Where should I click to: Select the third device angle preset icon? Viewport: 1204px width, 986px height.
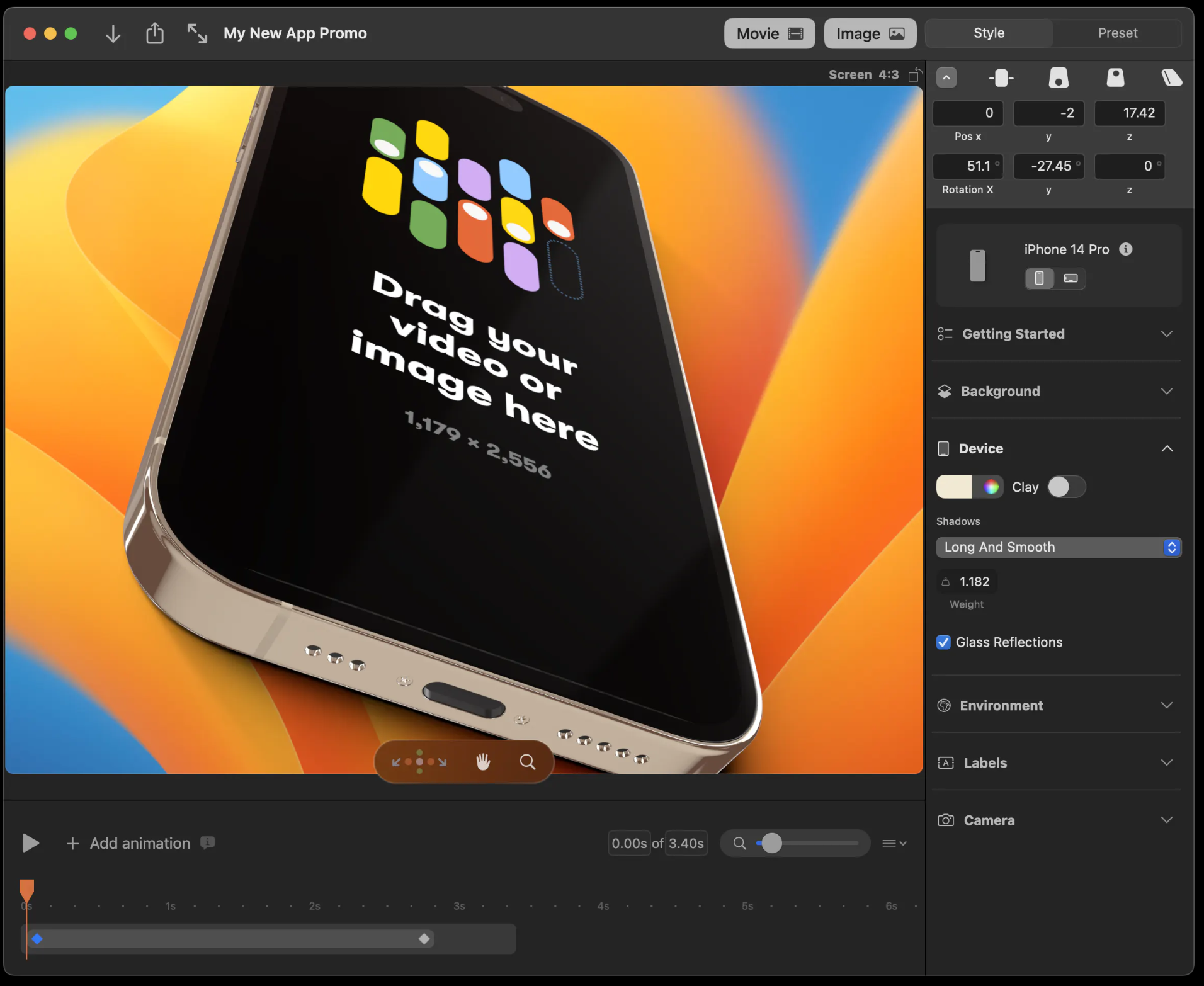pos(1115,77)
